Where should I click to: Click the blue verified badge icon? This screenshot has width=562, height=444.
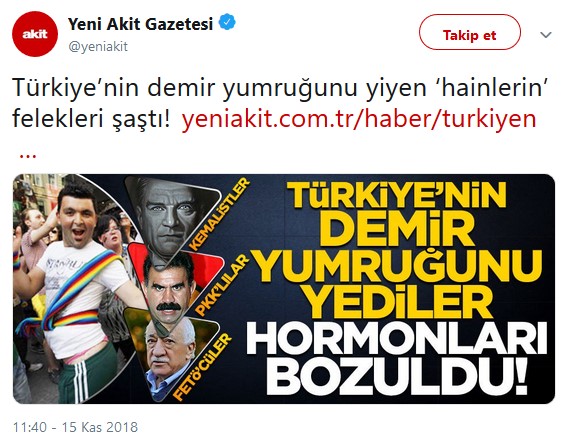(x=227, y=23)
